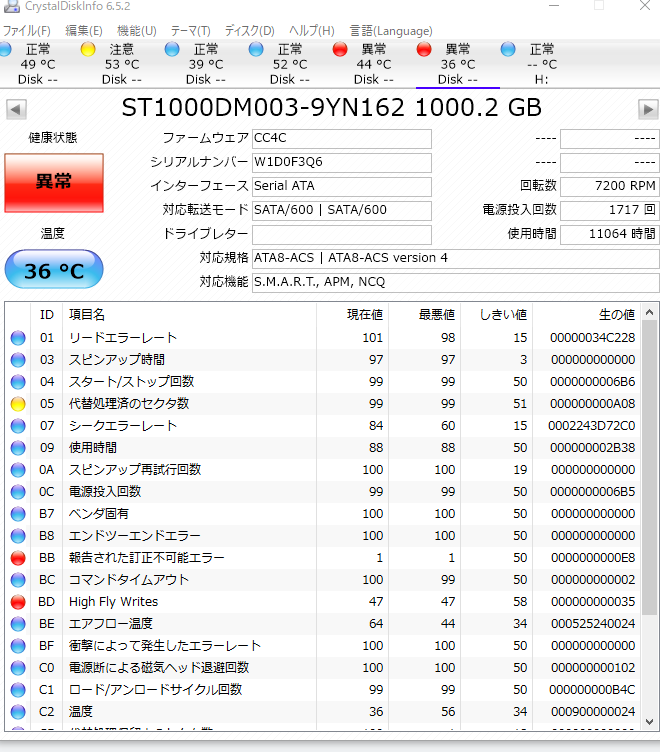Viewport: 660px width, 752px height.
Task: Select raw value 0000000000E8 in row BB
Action: click(x=593, y=558)
